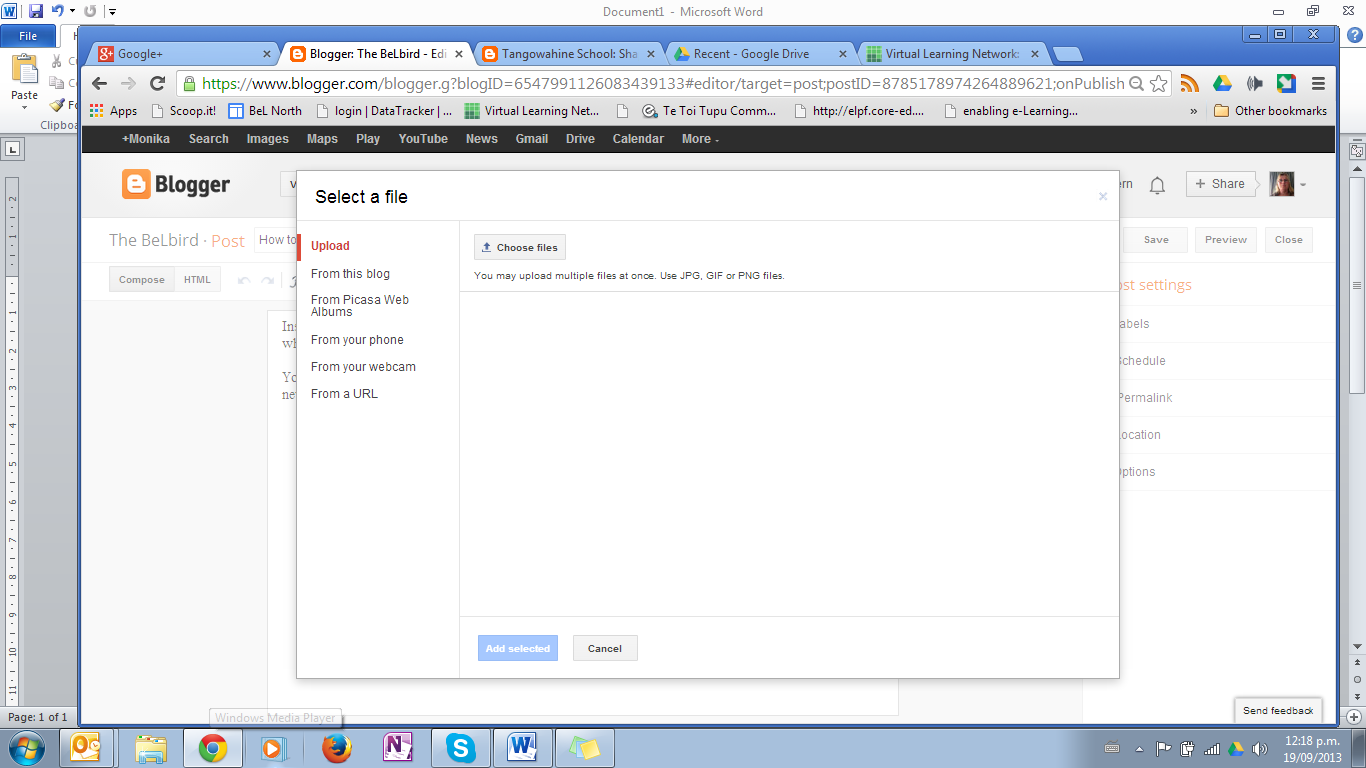Viewport: 1366px width, 768px height.
Task: Open the login | DataTracker bookmark
Action: pos(384,111)
